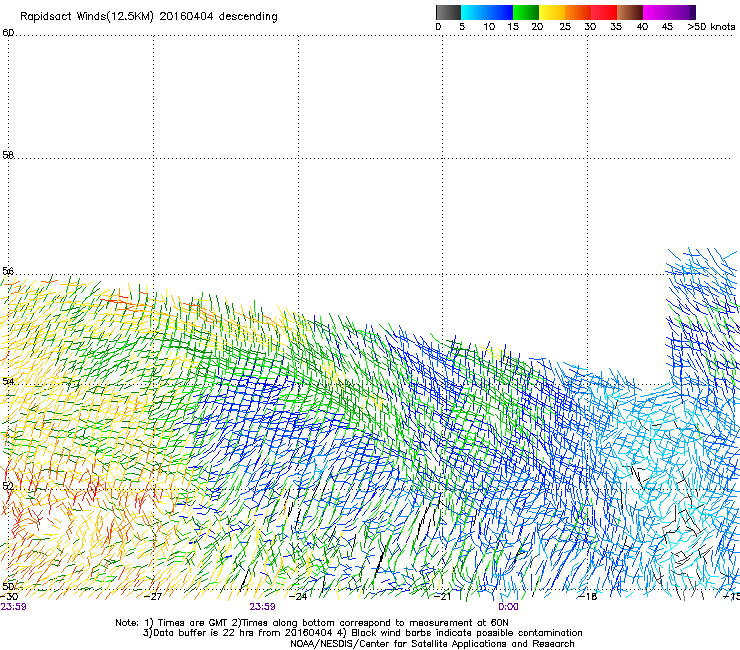Click legend tick label 10
The height and width of the screenshot is (650, 740).
(489, 27)
